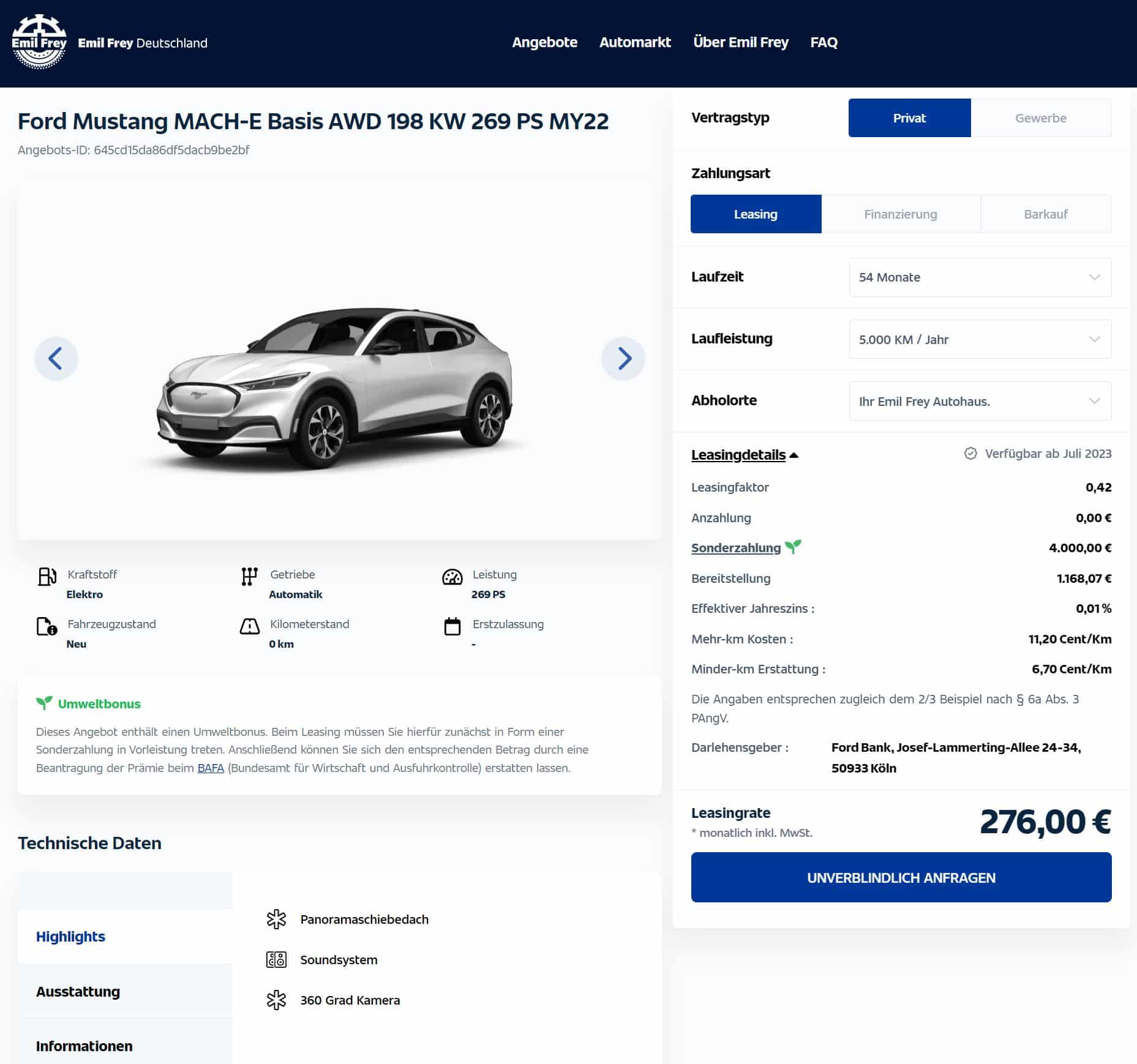
Task: Click the Kraftstoff fuel pump icon
Action: [47, 577]
